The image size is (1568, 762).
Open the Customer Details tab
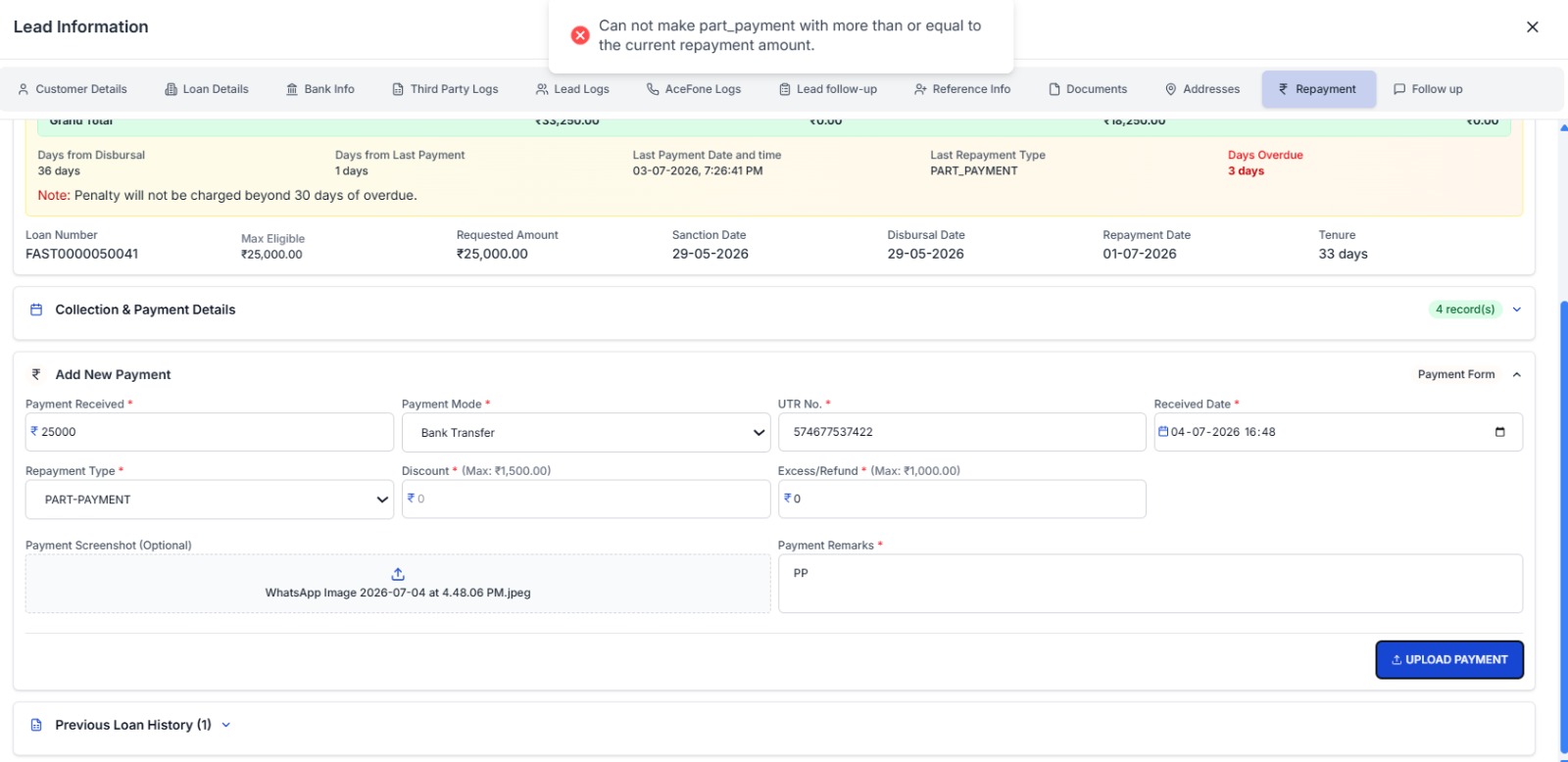[73, 89]
